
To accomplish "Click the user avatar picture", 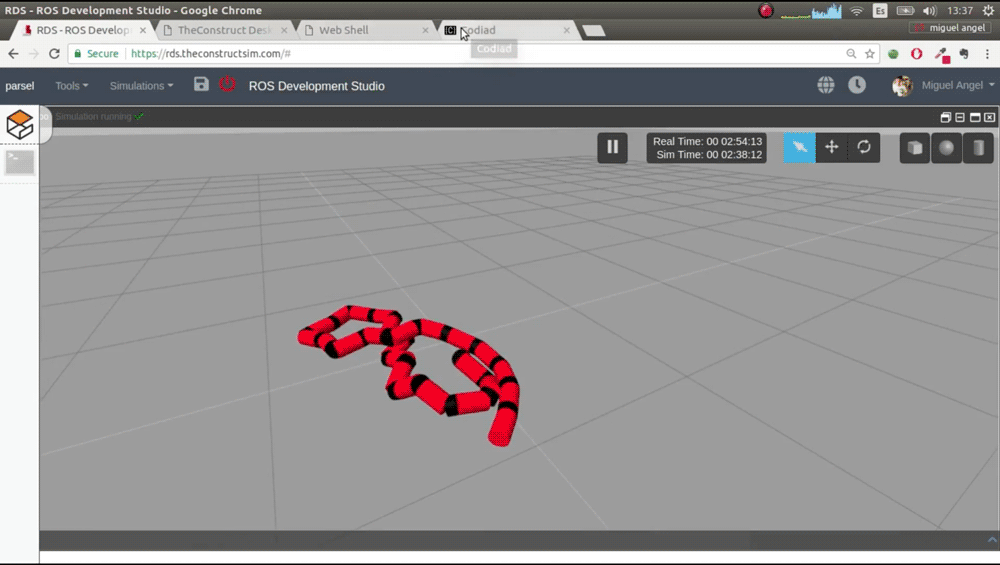I will [x=902, y=85].
